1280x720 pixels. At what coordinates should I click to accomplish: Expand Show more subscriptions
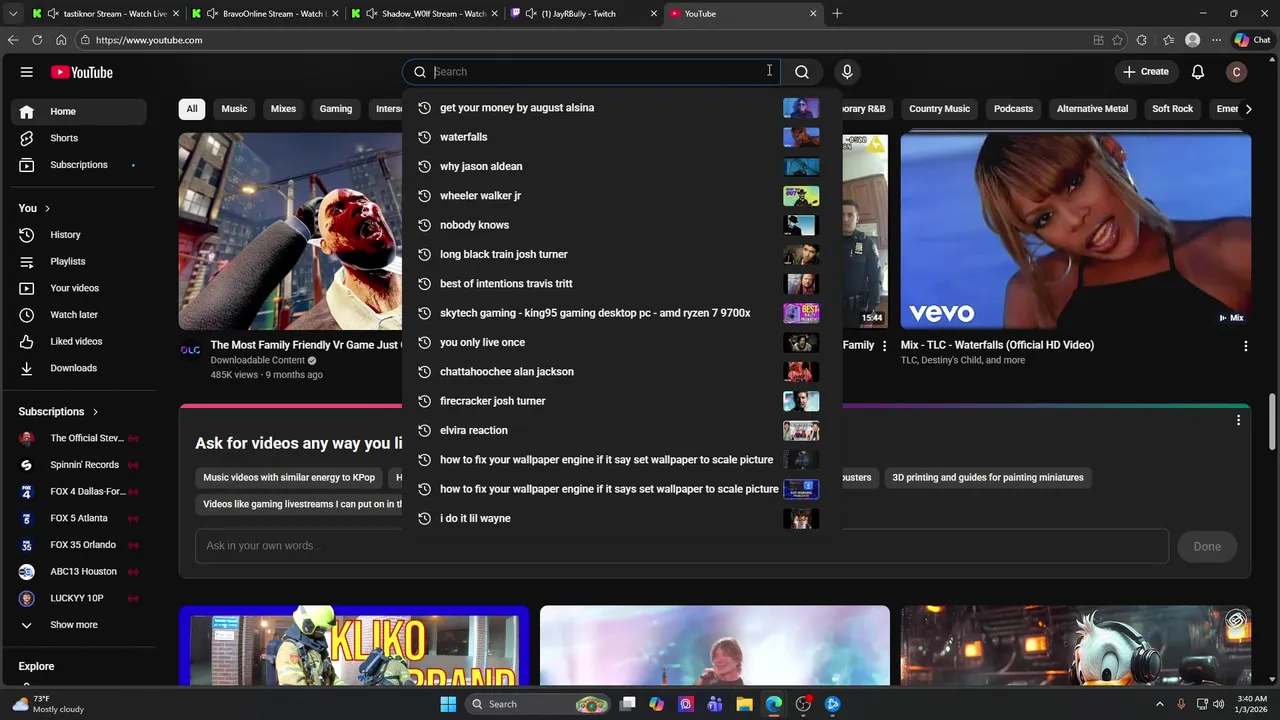pos(79,625)
